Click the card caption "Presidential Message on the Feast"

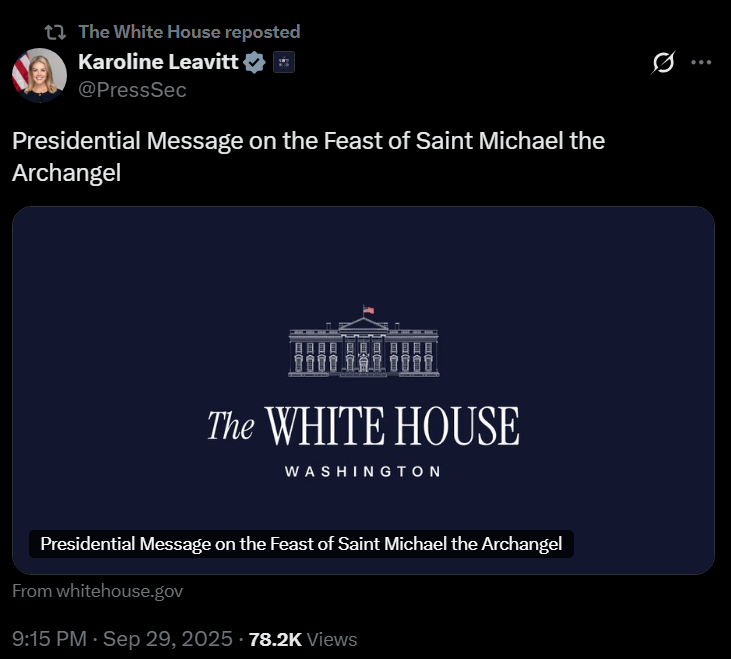(x=301, y=544)
